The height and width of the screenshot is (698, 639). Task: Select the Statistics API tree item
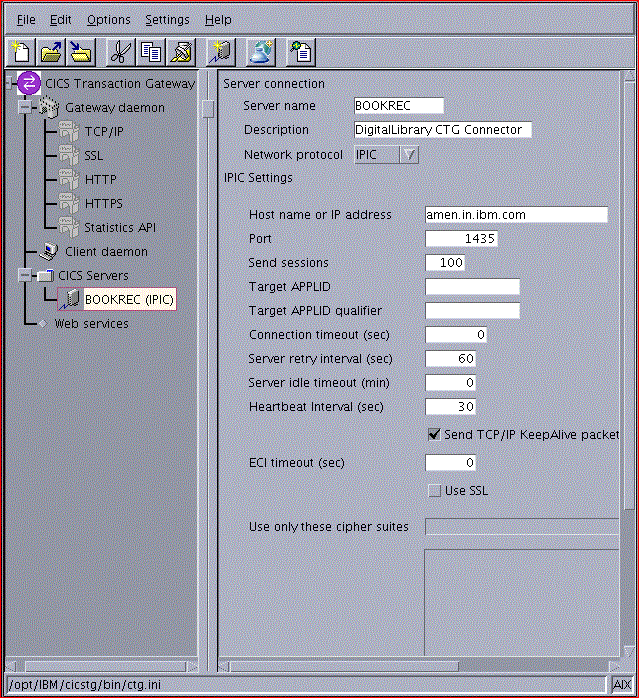(119, 228)
